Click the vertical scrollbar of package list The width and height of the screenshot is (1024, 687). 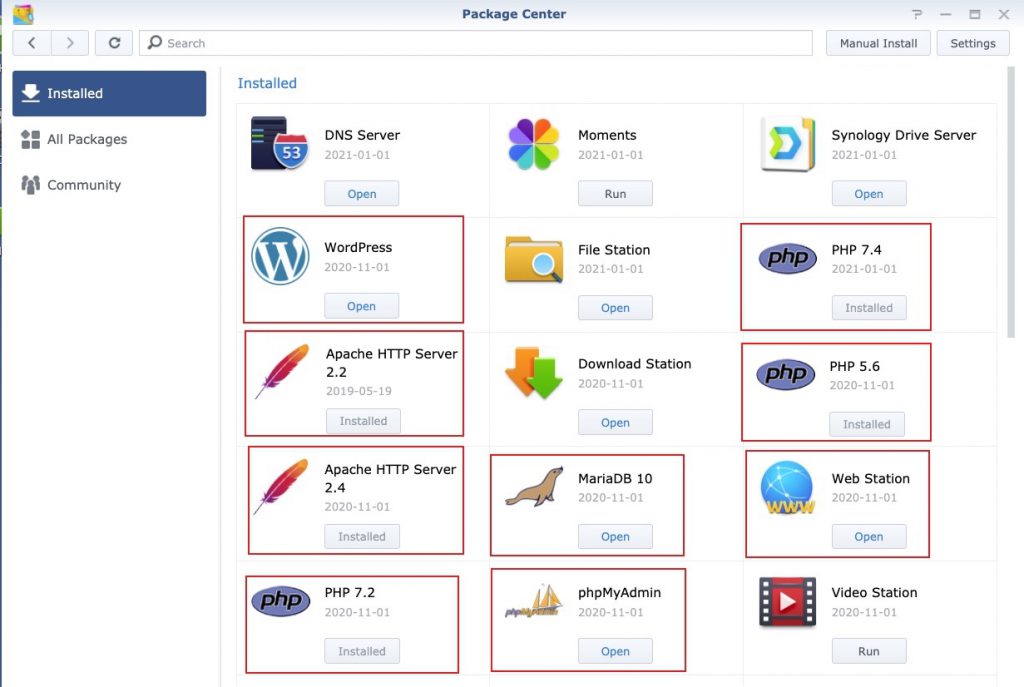pyautogui.click(x=1011, y=202)
